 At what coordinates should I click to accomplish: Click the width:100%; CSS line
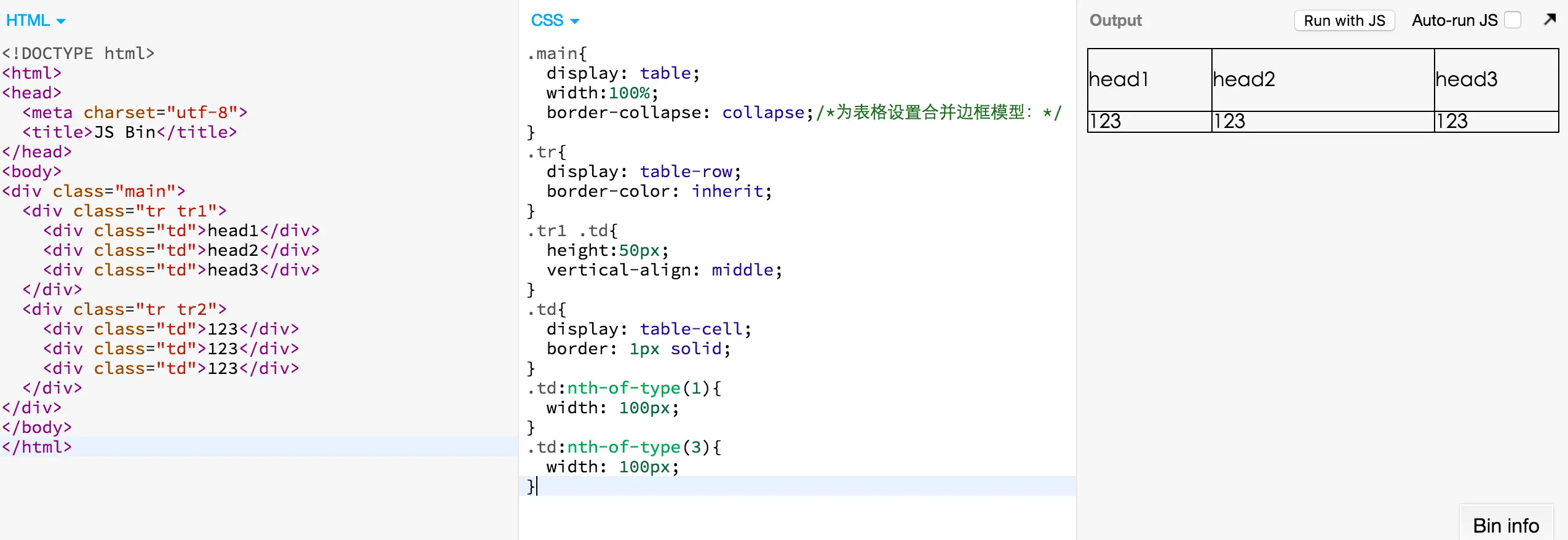603,93
